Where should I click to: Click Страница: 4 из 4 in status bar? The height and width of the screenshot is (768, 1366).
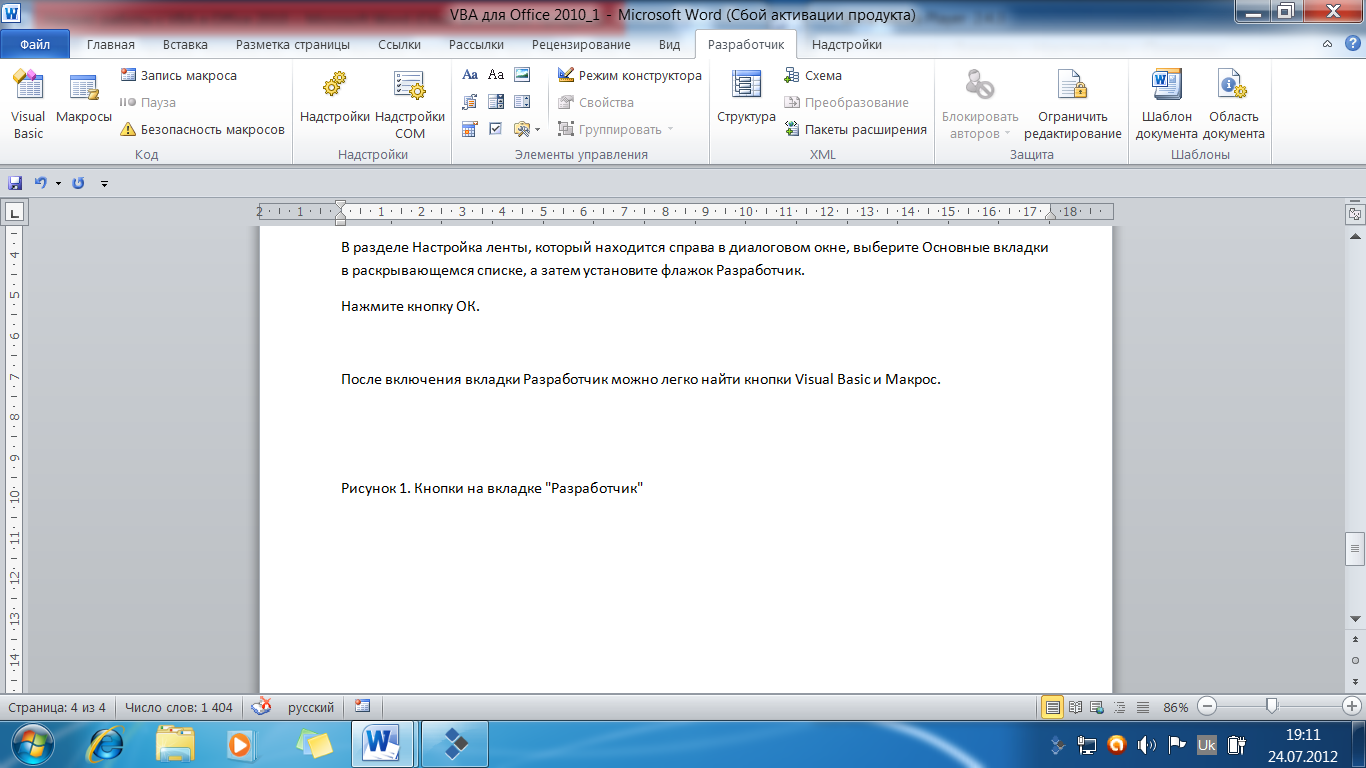pos(57,707)
